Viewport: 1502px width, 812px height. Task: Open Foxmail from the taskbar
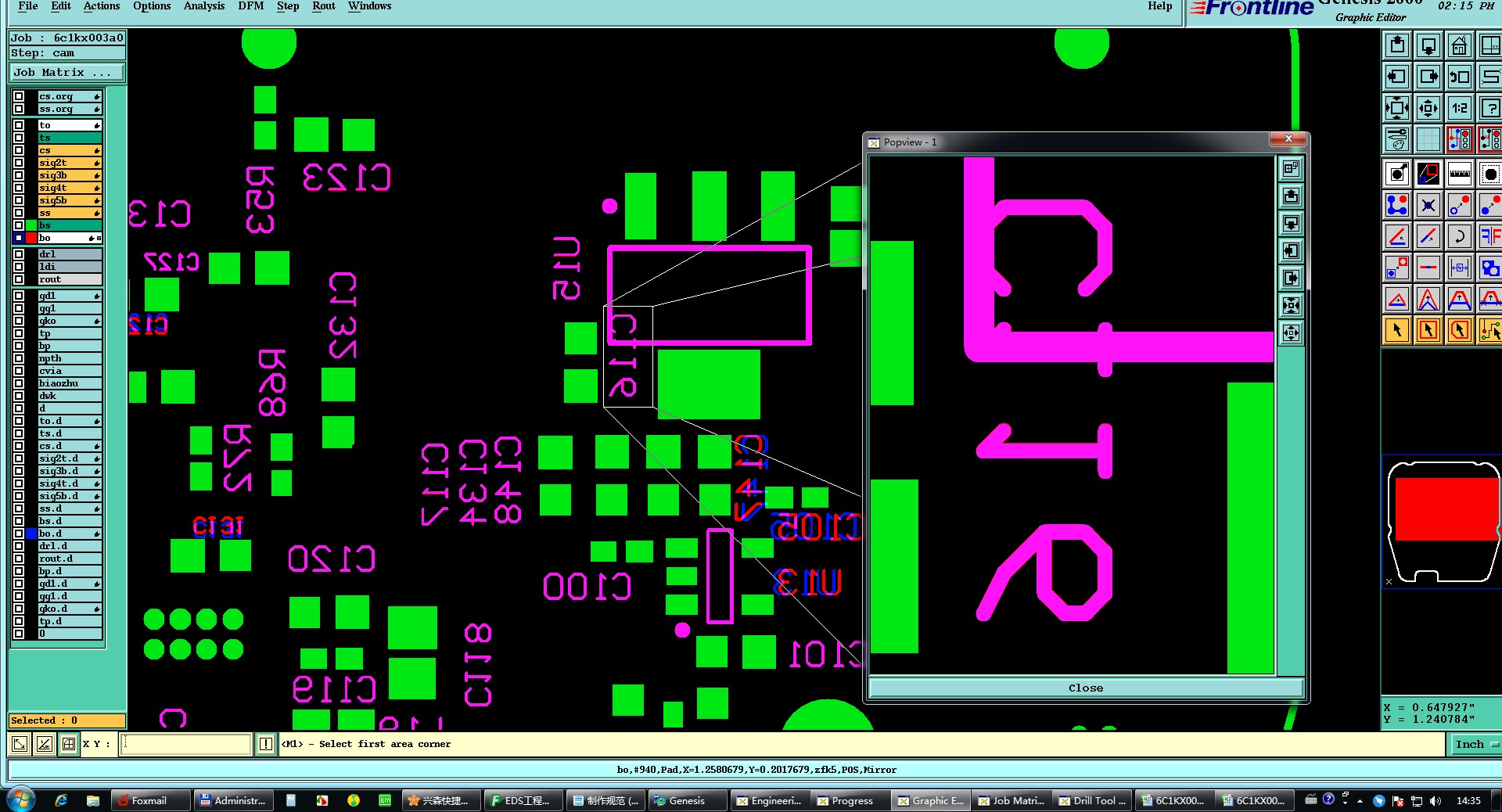pyautogui.click(x=150, y=800)
